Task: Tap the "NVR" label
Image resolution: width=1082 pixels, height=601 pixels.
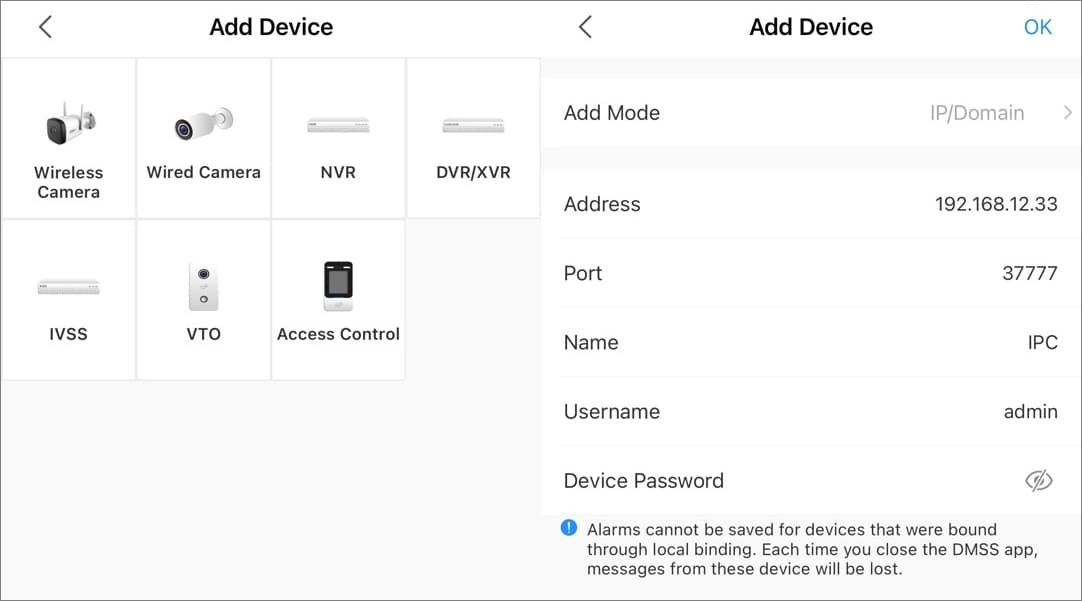Action: (x=338, y=173)
